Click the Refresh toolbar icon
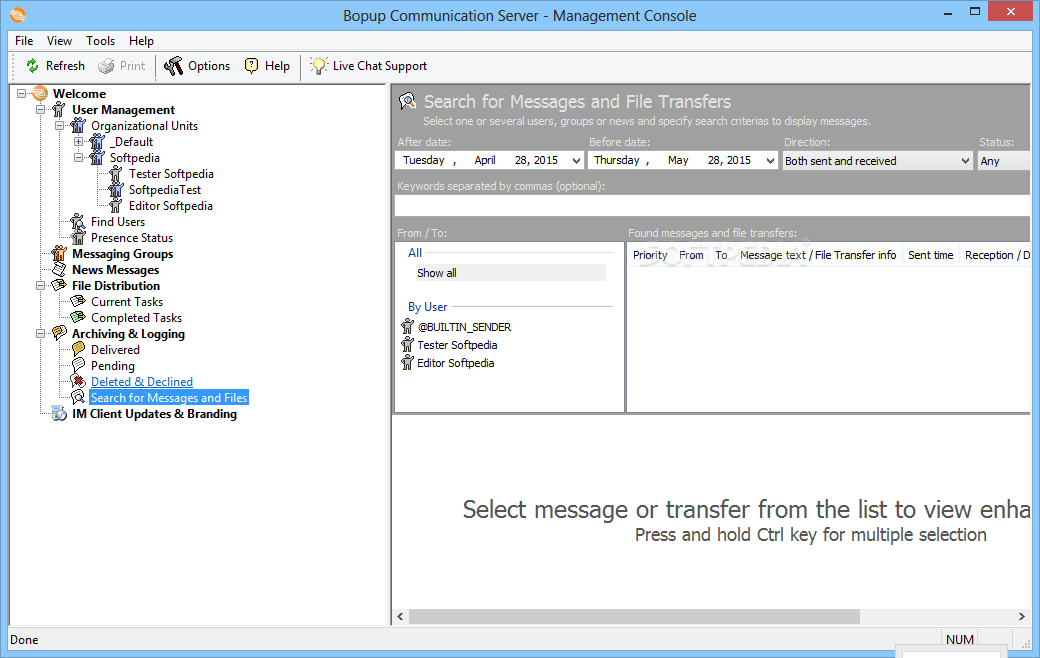 coord(32,66)
